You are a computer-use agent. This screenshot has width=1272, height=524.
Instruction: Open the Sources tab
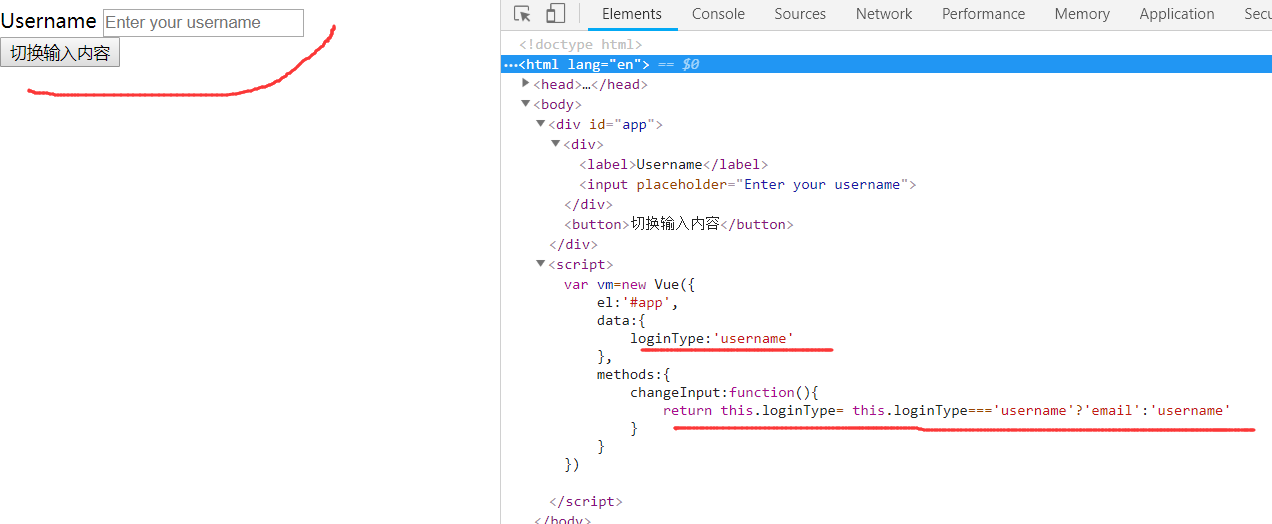tap(800, 14)
